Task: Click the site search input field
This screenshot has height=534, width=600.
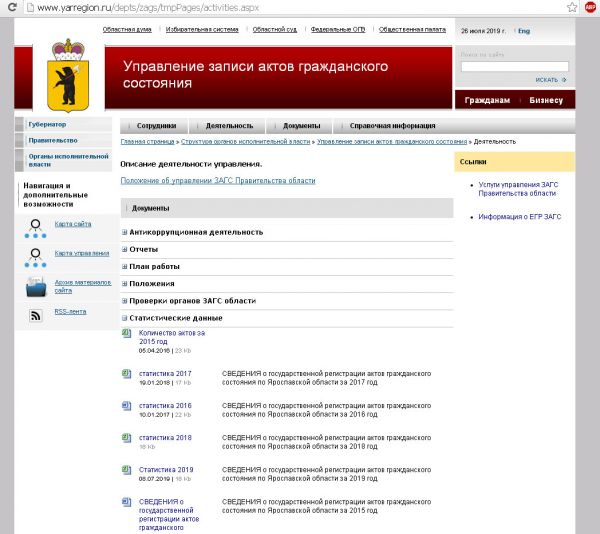Action: click(514, 66)
